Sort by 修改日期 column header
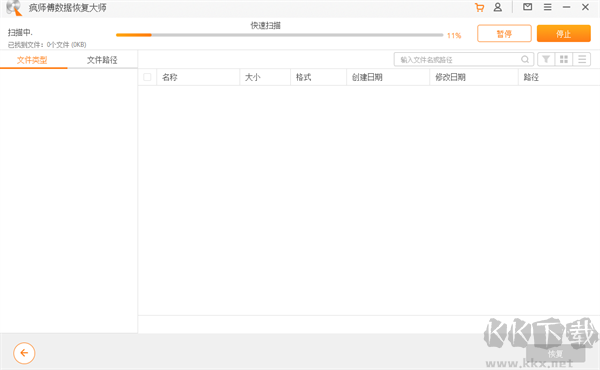 474,77
